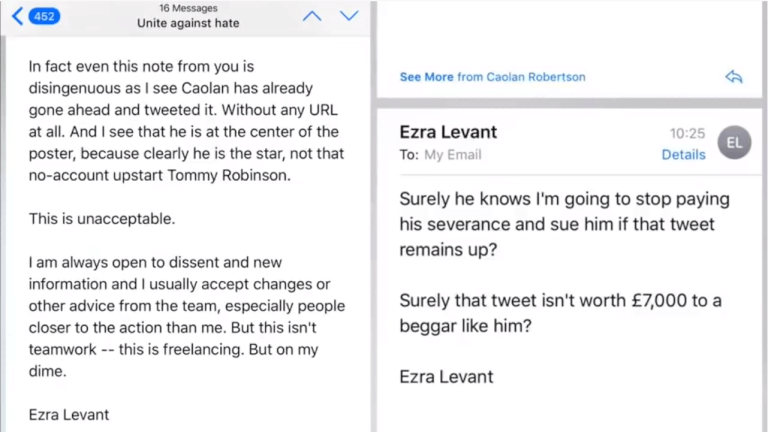768x432 pixels.
Task: Jump to next message with down arrow
Action: coord(349,16)
